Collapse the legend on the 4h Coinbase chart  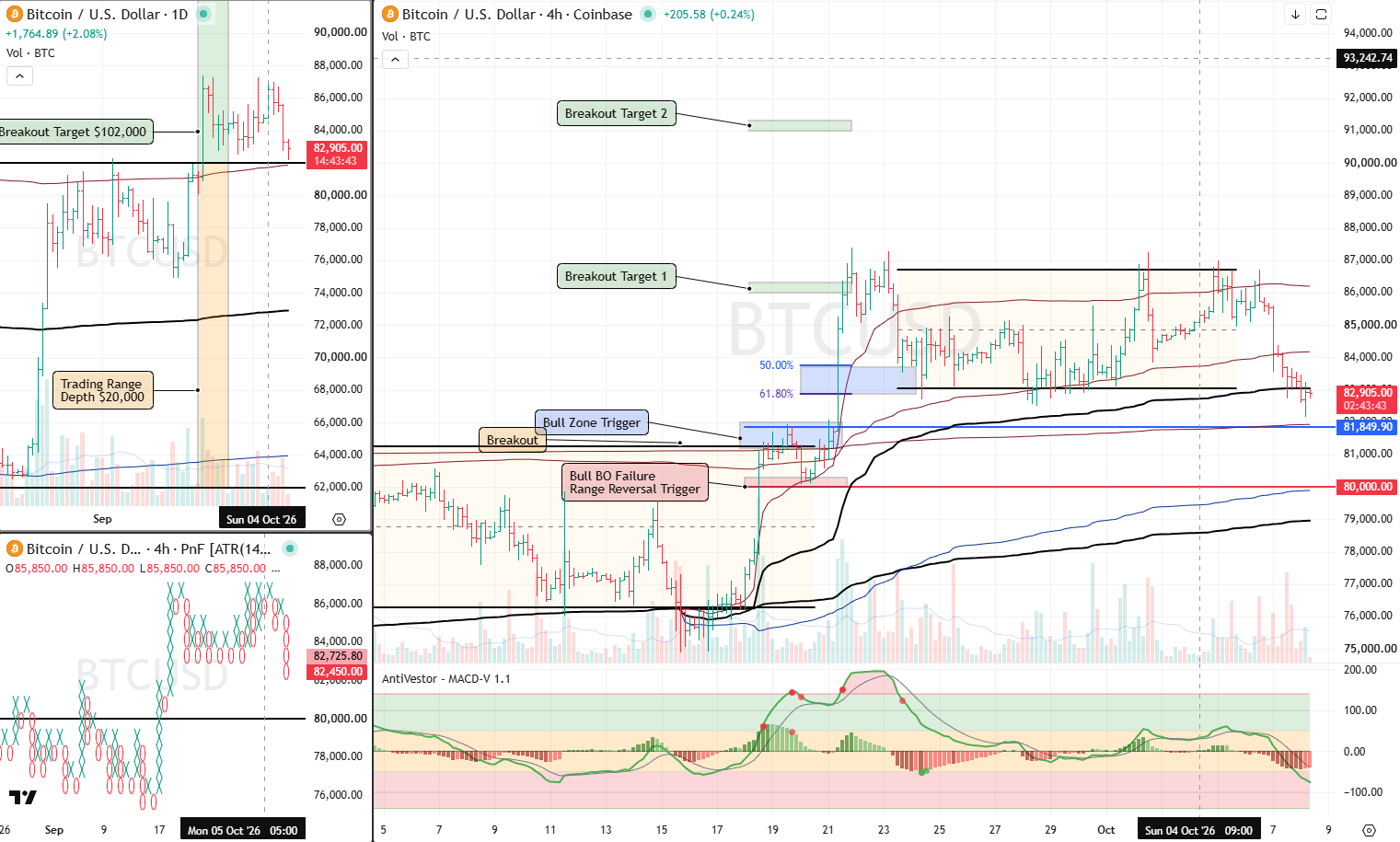click(x=395, y=59)
